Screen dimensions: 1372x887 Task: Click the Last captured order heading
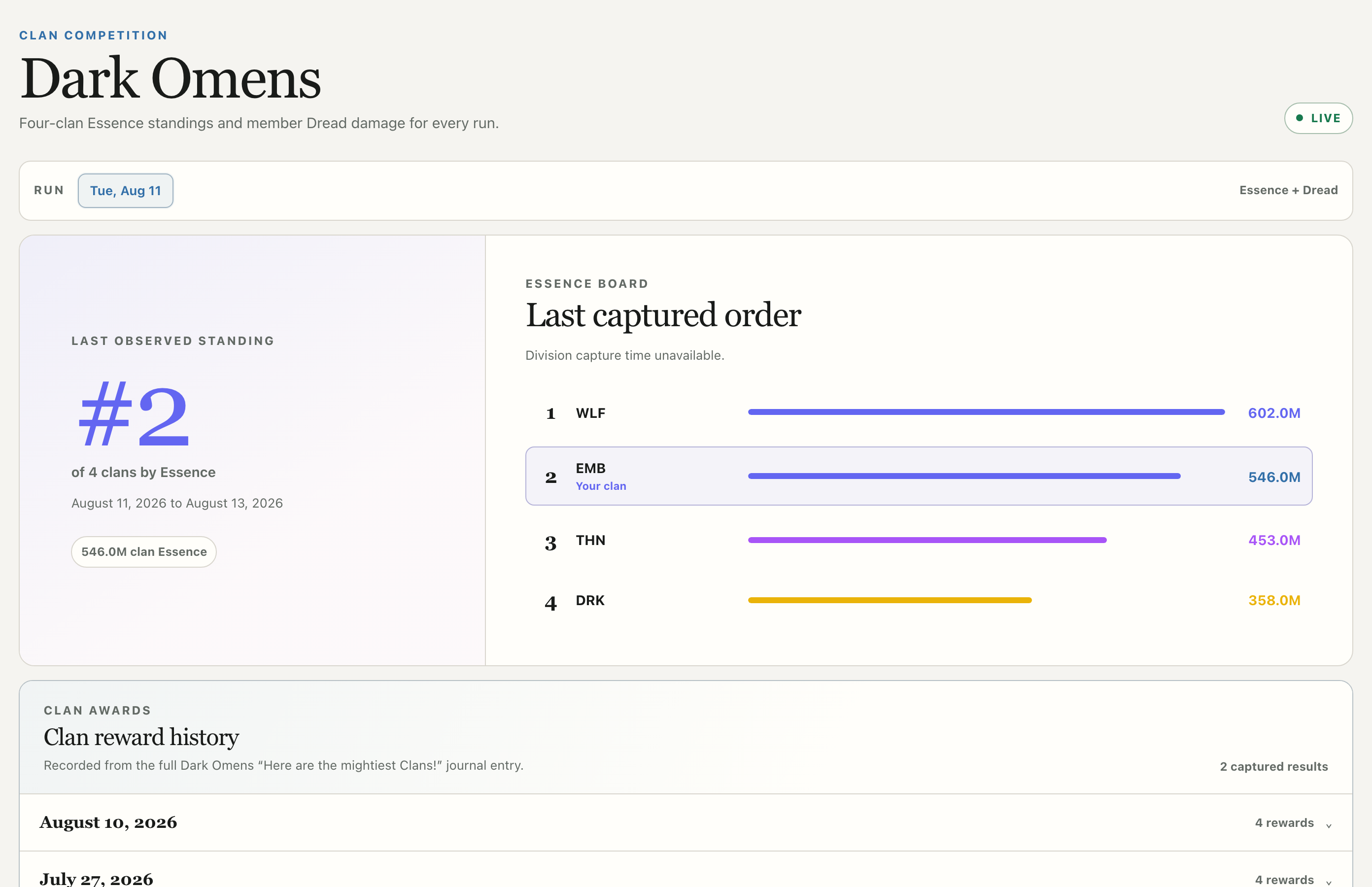point(663,316)
